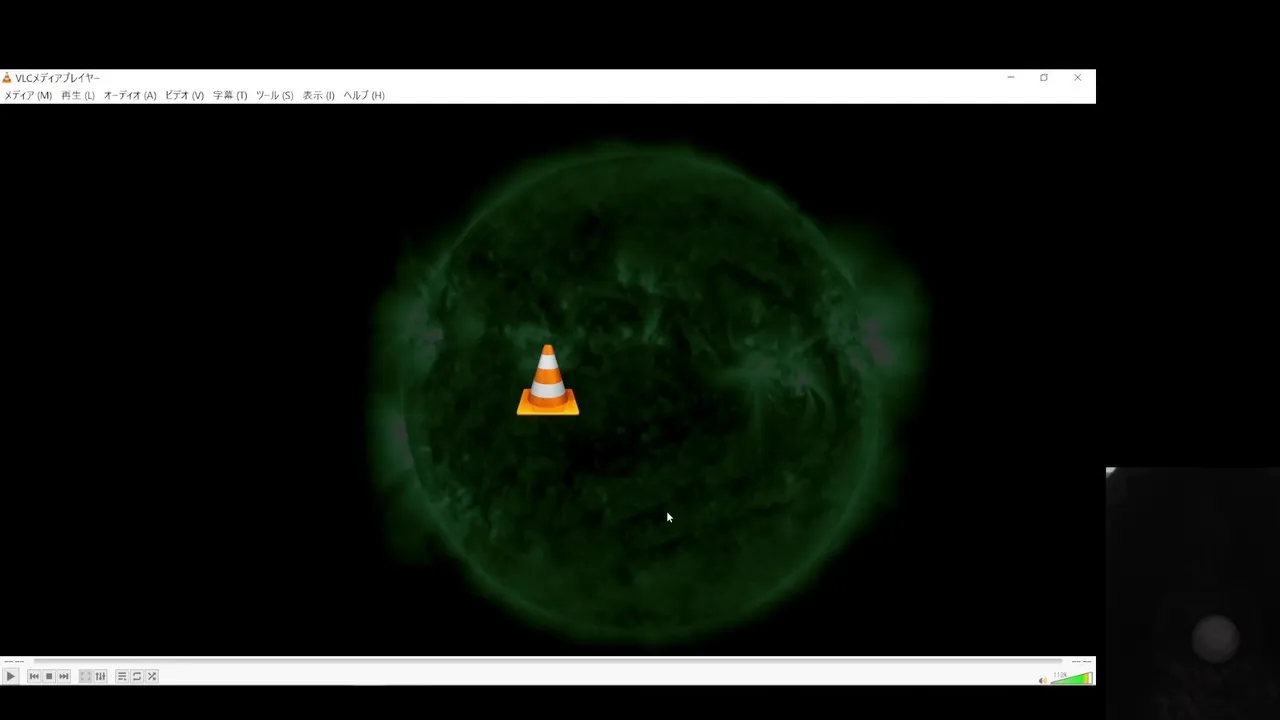
Task: Click the VLC cone icon in title bar
Action: pyautogui.click(x=7, y=77)
